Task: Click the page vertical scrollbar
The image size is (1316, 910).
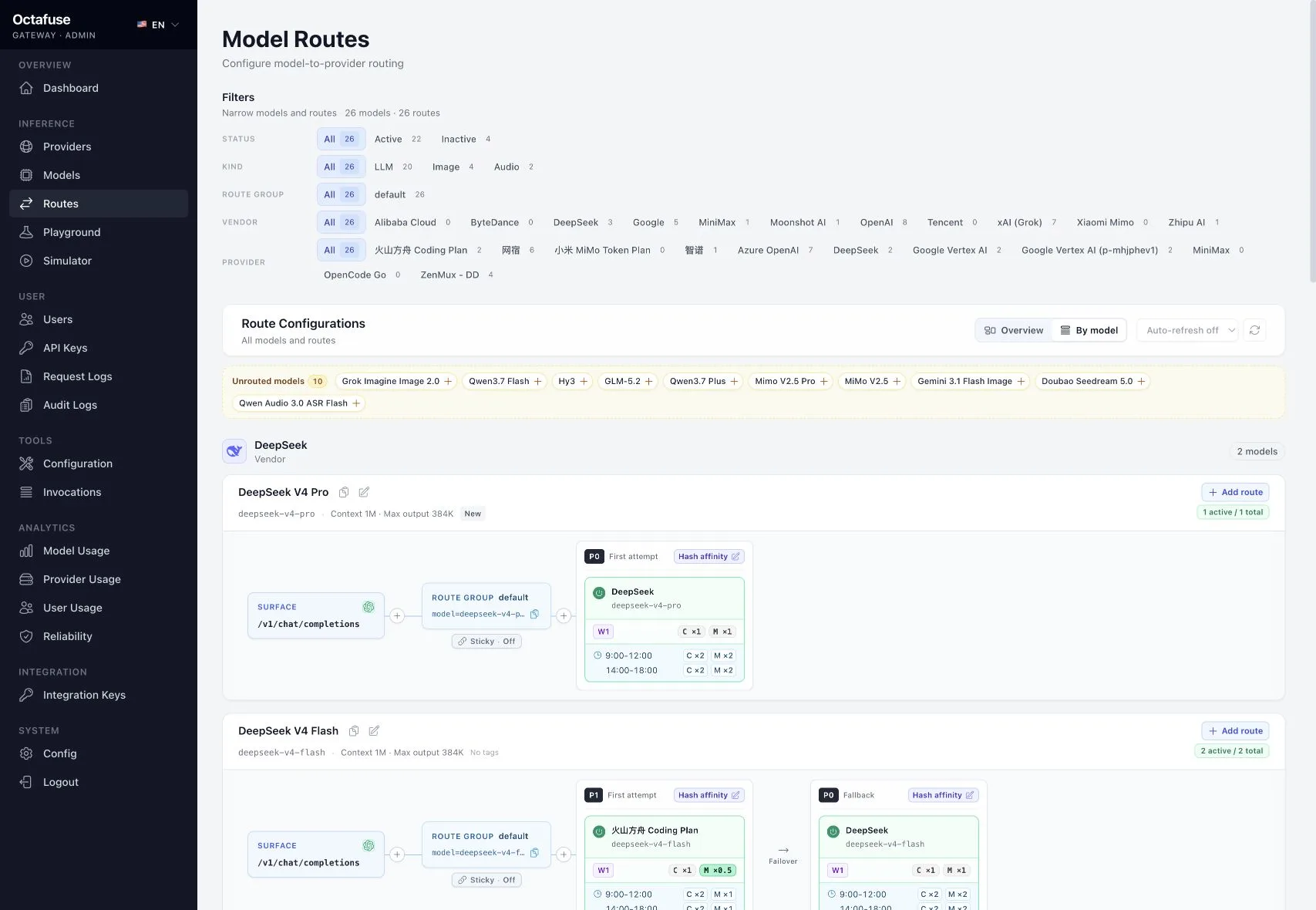Action: (x=1312, y=143)
